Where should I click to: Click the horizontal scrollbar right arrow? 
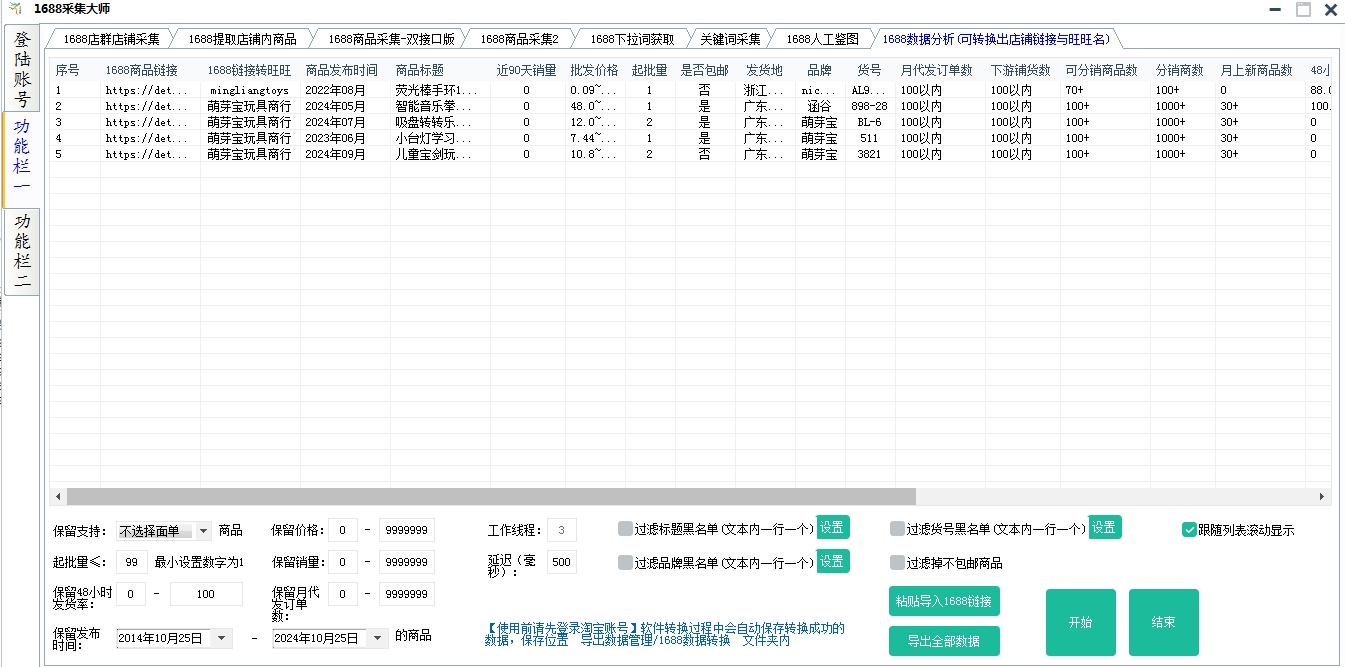click(x=1322, y=496)
